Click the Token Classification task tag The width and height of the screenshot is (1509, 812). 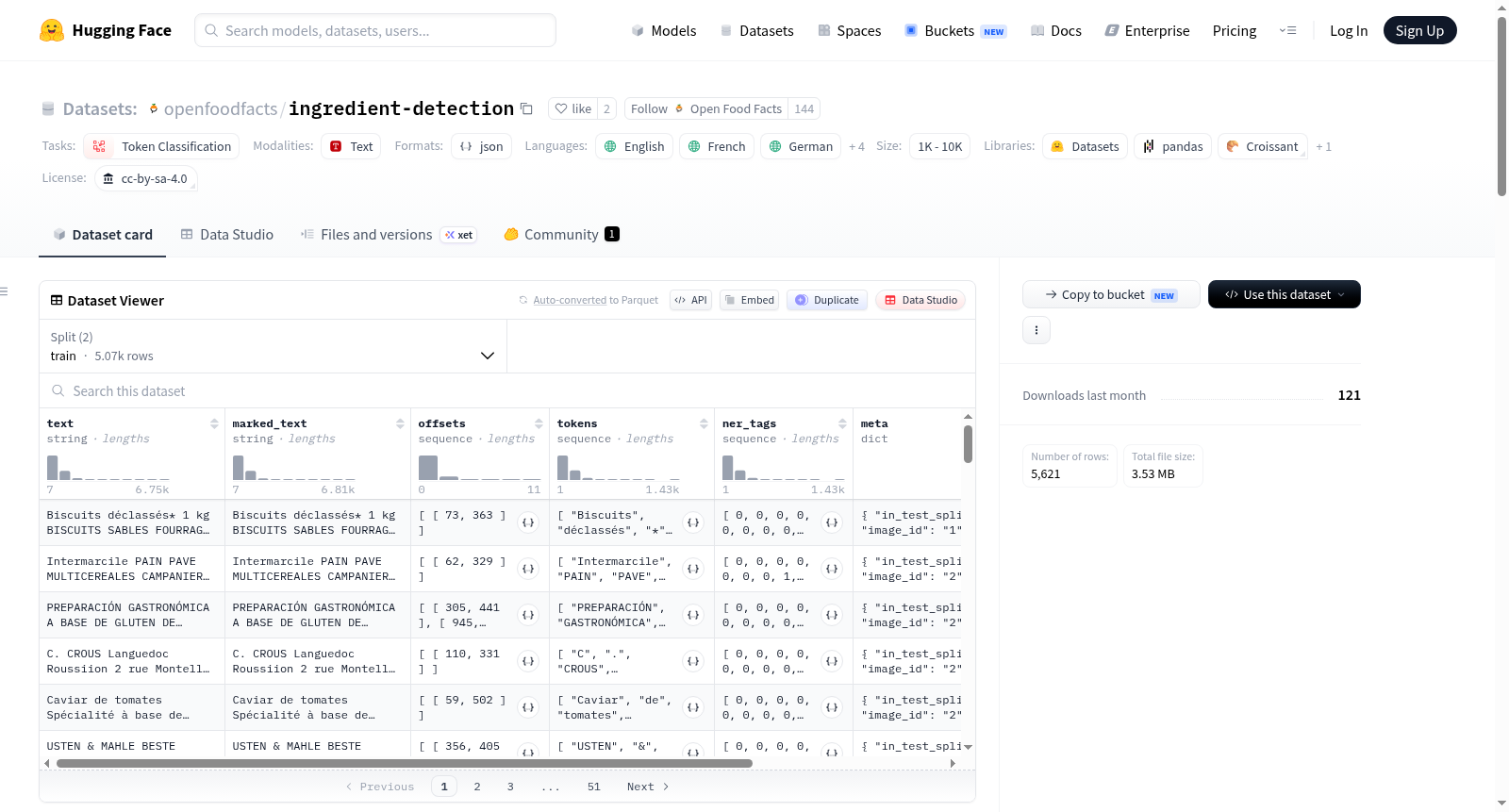tap(161, 146)
